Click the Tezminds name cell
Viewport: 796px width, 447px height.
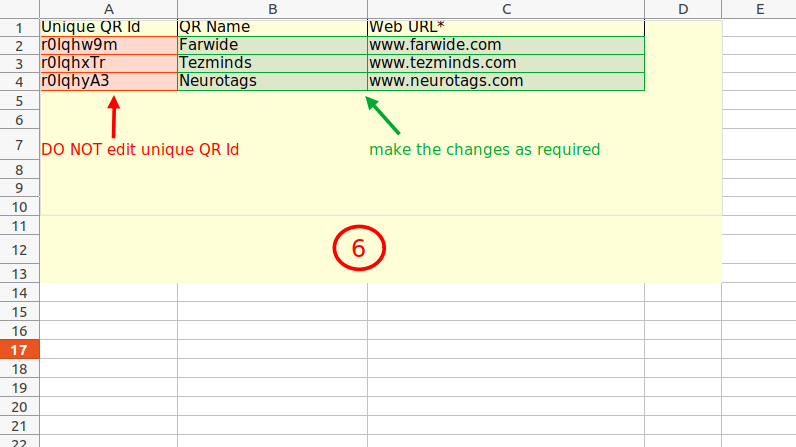[x=272, y=63]
